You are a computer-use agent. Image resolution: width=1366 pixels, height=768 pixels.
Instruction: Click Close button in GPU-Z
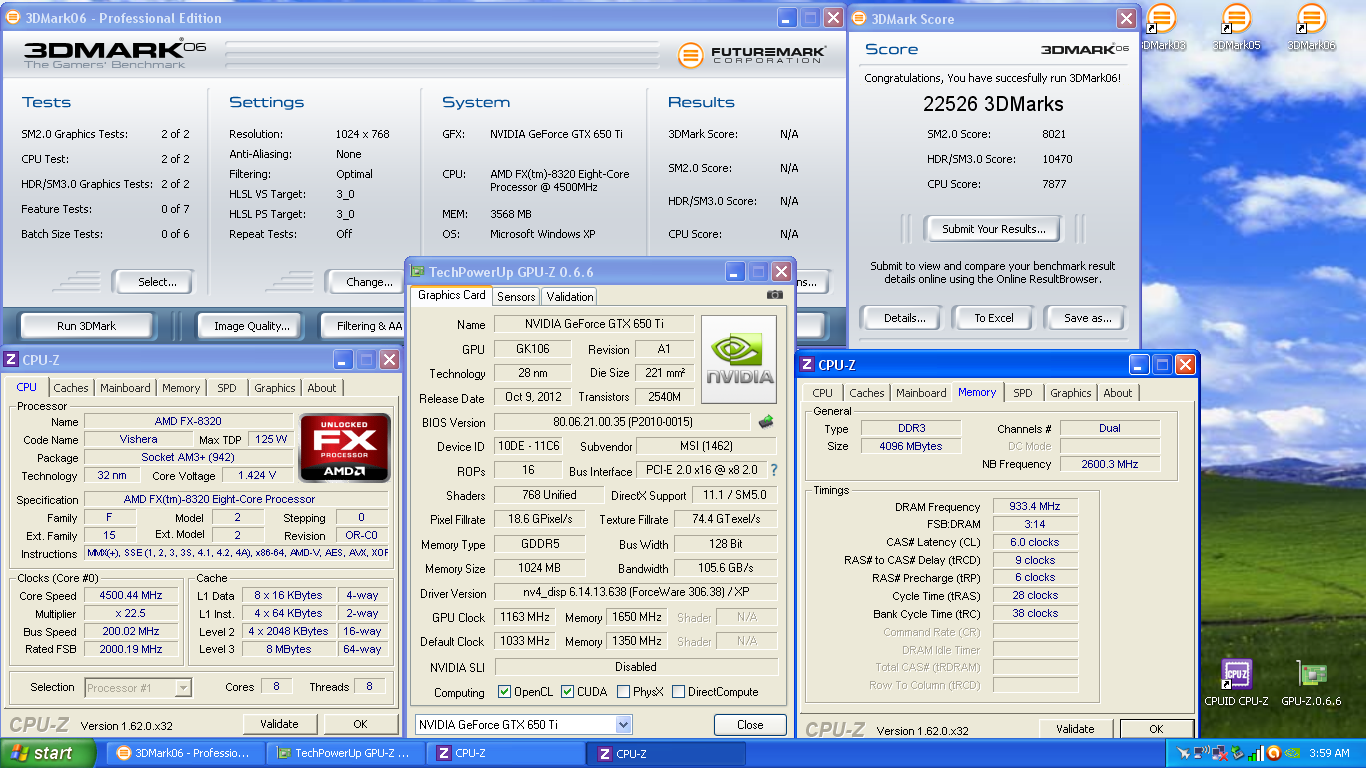(750, 725)
